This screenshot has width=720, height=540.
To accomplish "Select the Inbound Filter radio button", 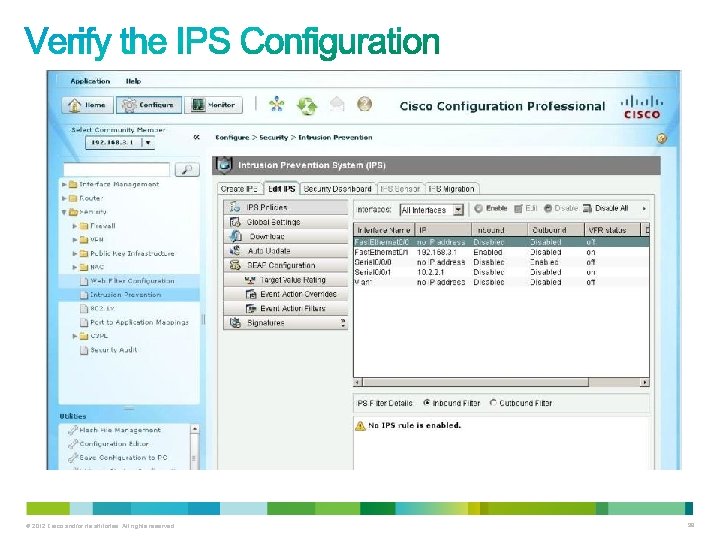I will (x=427, y=403).
